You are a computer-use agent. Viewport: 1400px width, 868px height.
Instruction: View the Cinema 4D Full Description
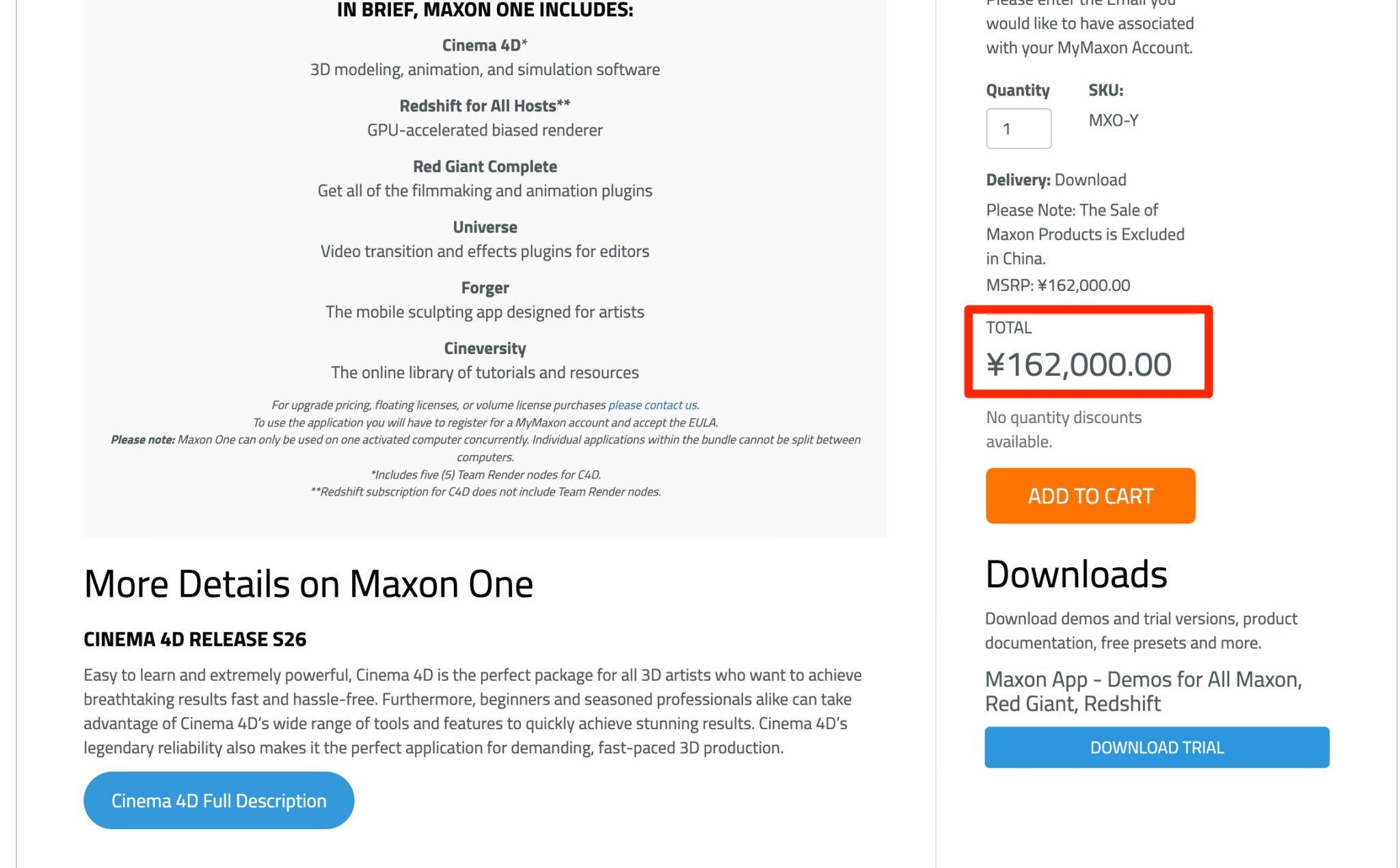[x=219, y=800]
